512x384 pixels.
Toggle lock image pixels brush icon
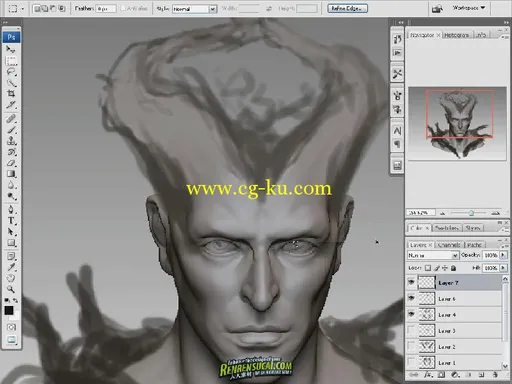(x=437, y=268)
